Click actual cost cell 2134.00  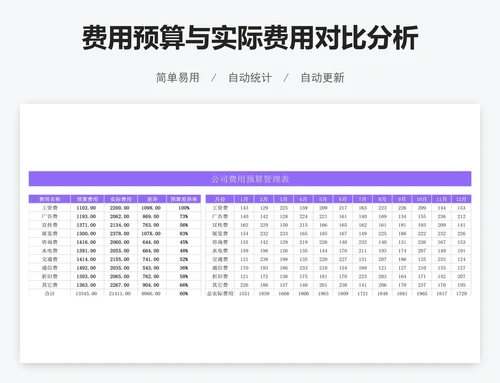click(120, 225)
